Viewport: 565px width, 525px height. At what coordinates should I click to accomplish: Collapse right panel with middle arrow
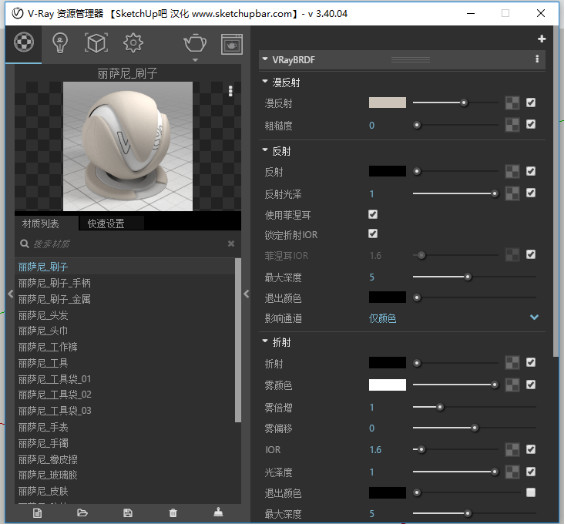point(246,294)
